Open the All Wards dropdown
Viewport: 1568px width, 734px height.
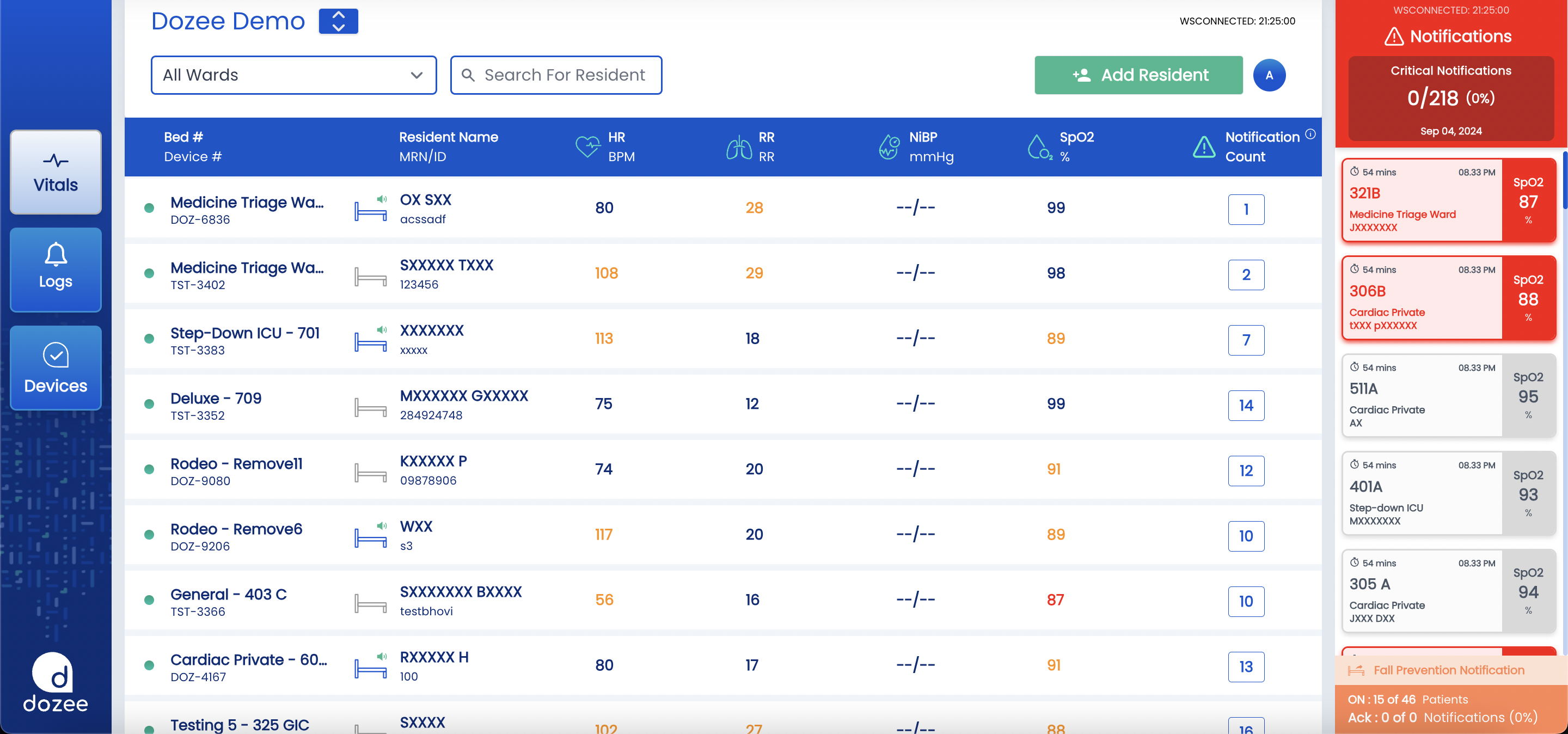pyautogui.click(x=293, y=75)
